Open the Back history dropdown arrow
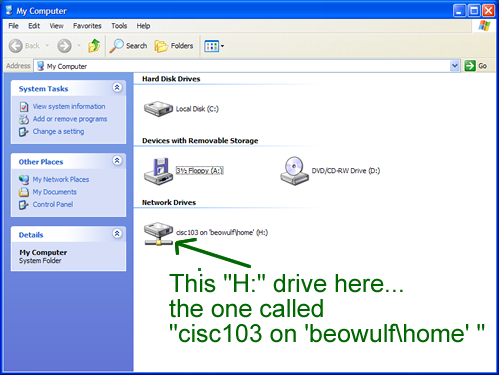 click(47, 46)
